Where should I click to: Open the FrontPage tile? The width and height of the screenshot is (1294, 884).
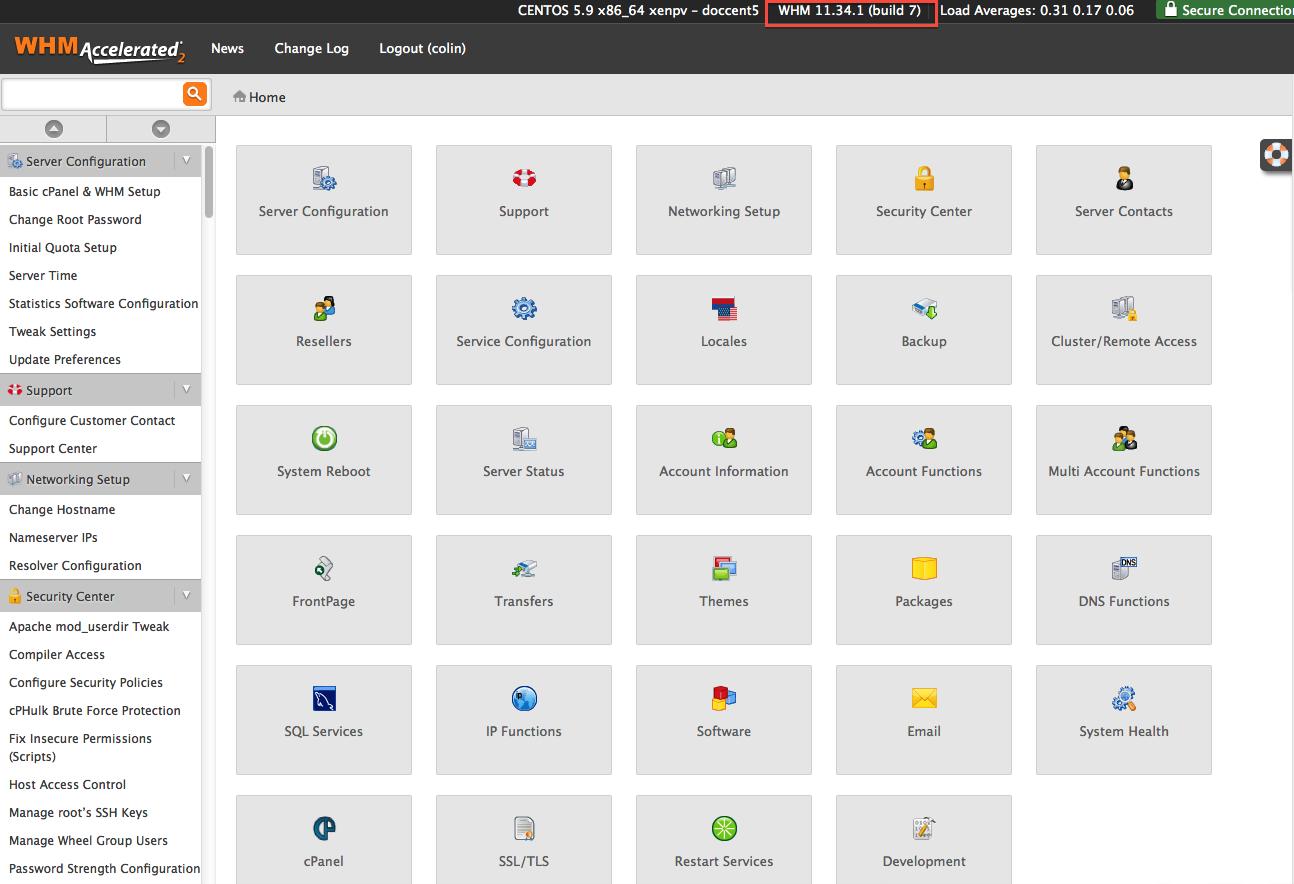[x=324, y=590]
